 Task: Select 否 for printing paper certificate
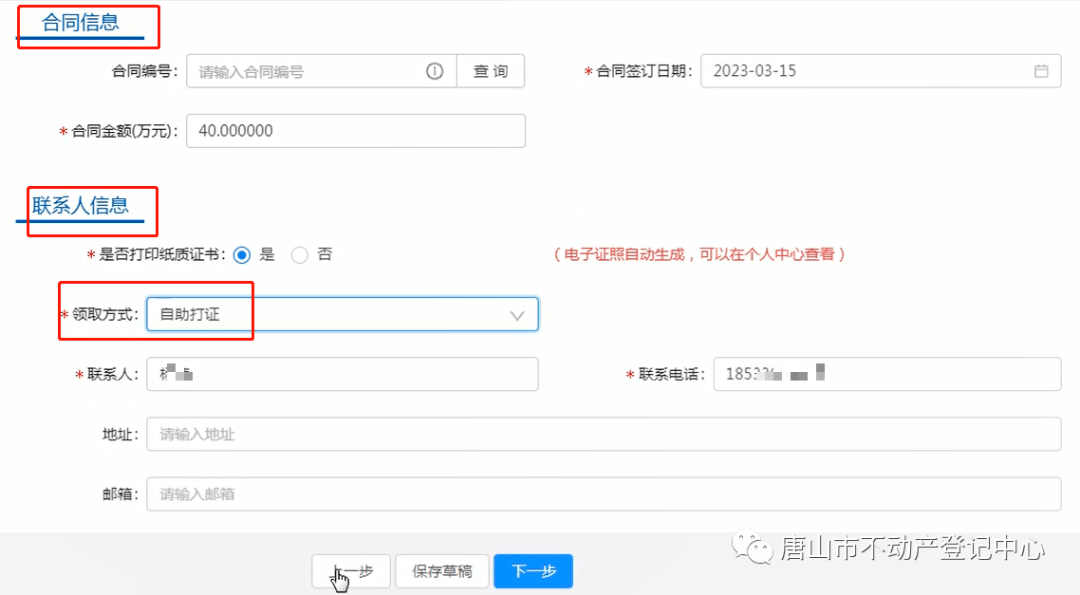299,254
